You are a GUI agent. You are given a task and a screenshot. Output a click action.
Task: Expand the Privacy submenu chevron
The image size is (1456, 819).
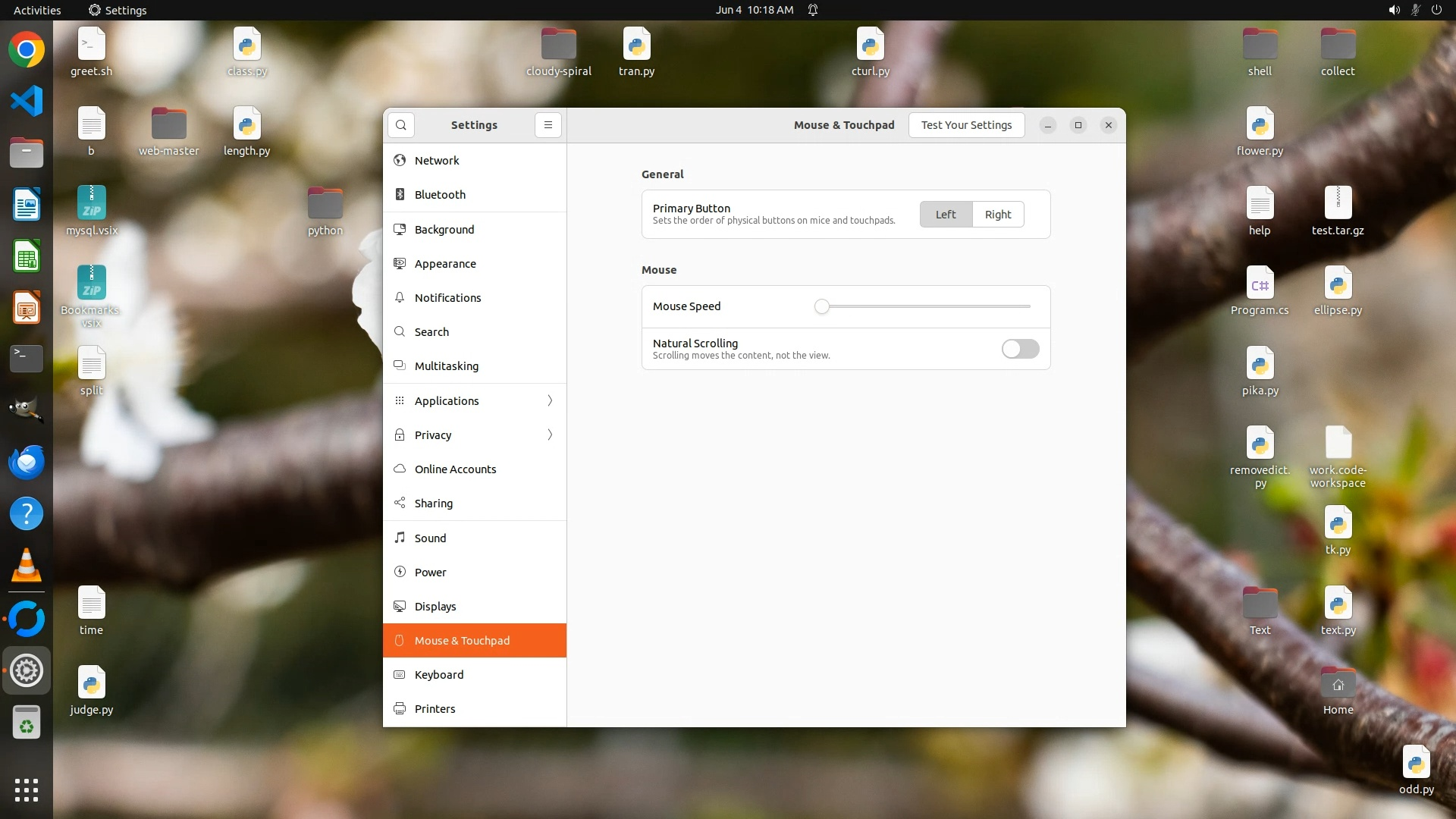(x=550, y=435)
